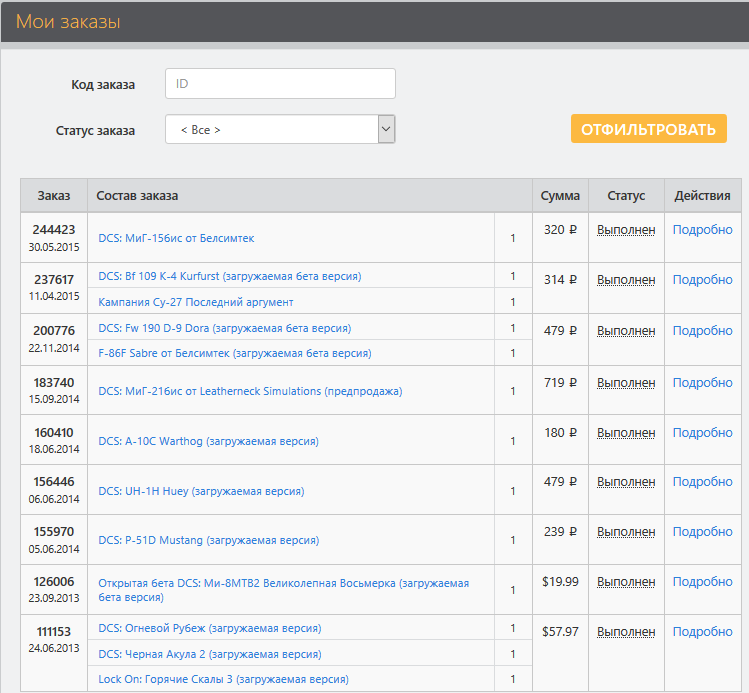Open DCS: UH-1H Huey link
This screenshot has width=749, height=693.
201,491
